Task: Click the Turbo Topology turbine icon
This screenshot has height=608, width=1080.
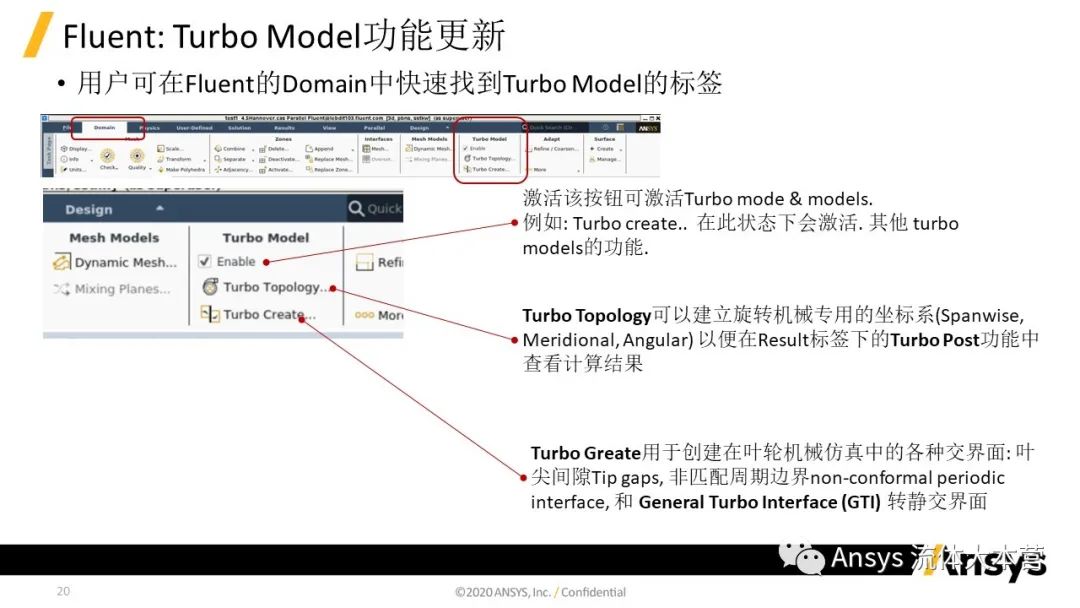Action: tap(211, 286)
